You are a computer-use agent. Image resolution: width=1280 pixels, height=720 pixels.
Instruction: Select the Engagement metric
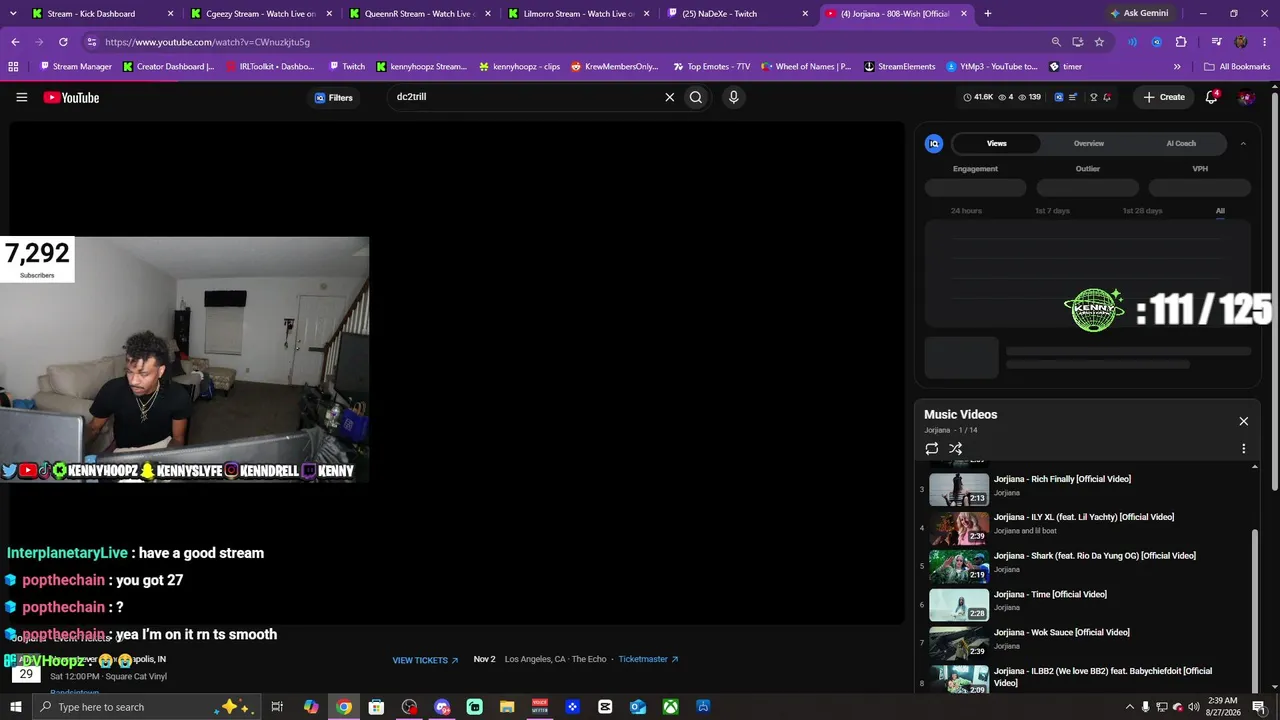[x=975, y=169]
